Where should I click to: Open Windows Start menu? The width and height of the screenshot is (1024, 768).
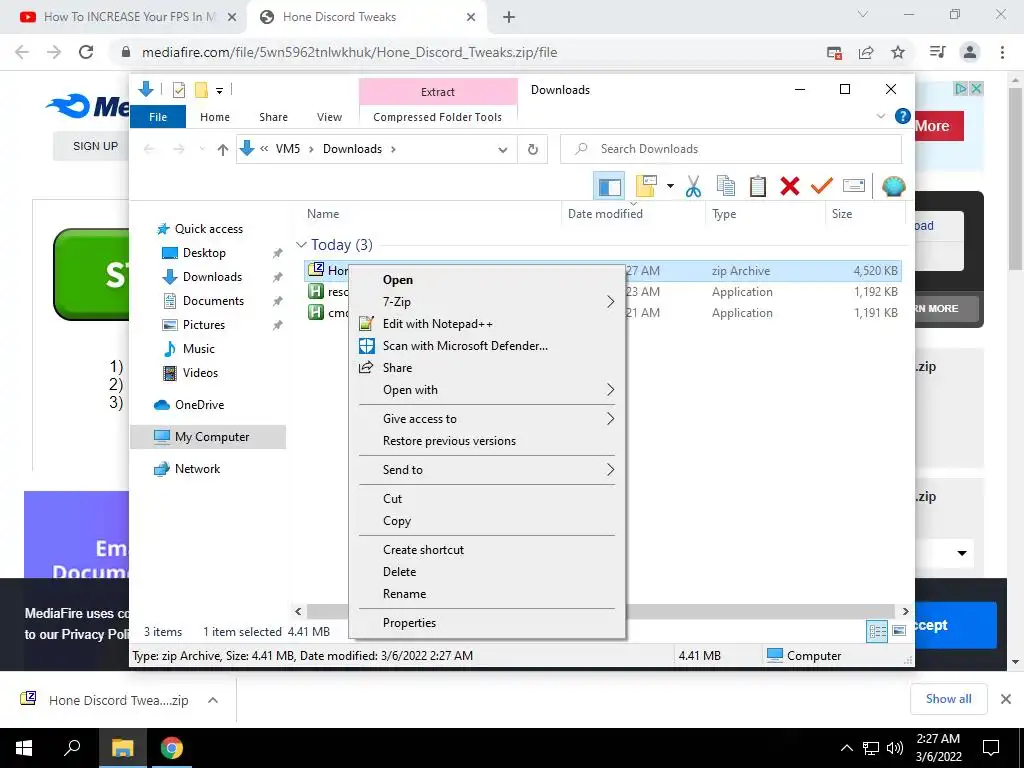(x=24, y=748)
